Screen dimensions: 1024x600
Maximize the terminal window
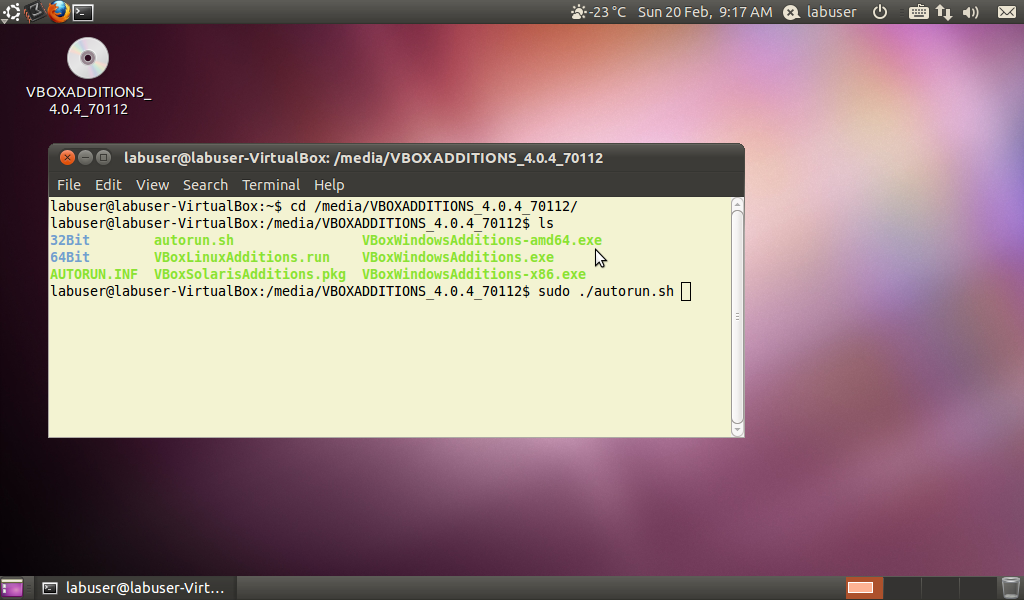pos(103,157)
